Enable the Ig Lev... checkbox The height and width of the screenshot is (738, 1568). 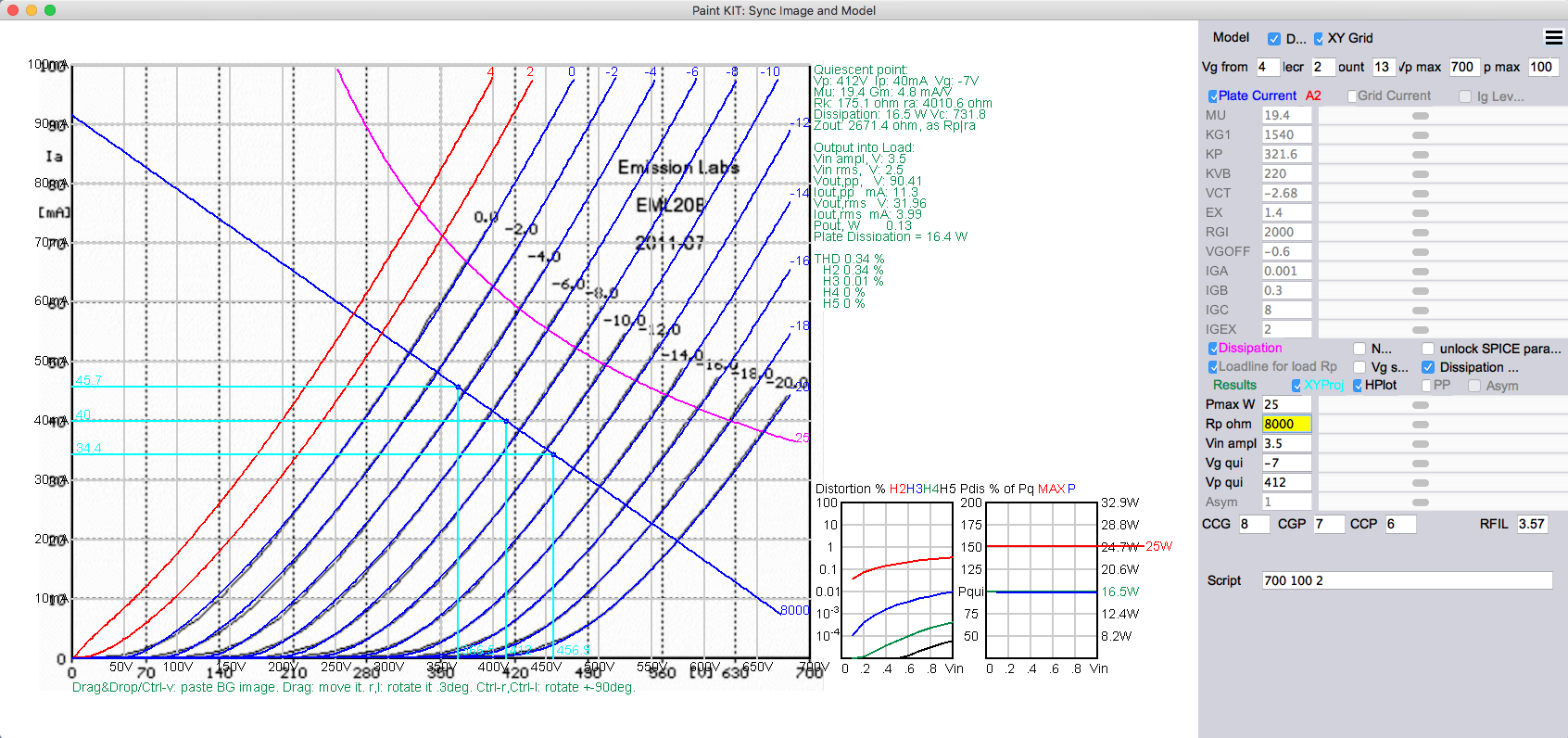[1465, 96]
